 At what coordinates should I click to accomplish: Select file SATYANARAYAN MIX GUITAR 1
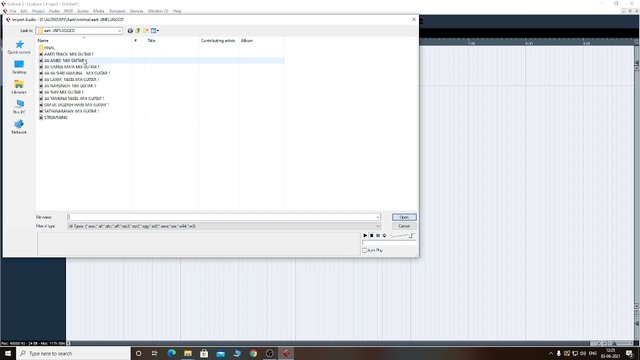[x=69, y=111]
